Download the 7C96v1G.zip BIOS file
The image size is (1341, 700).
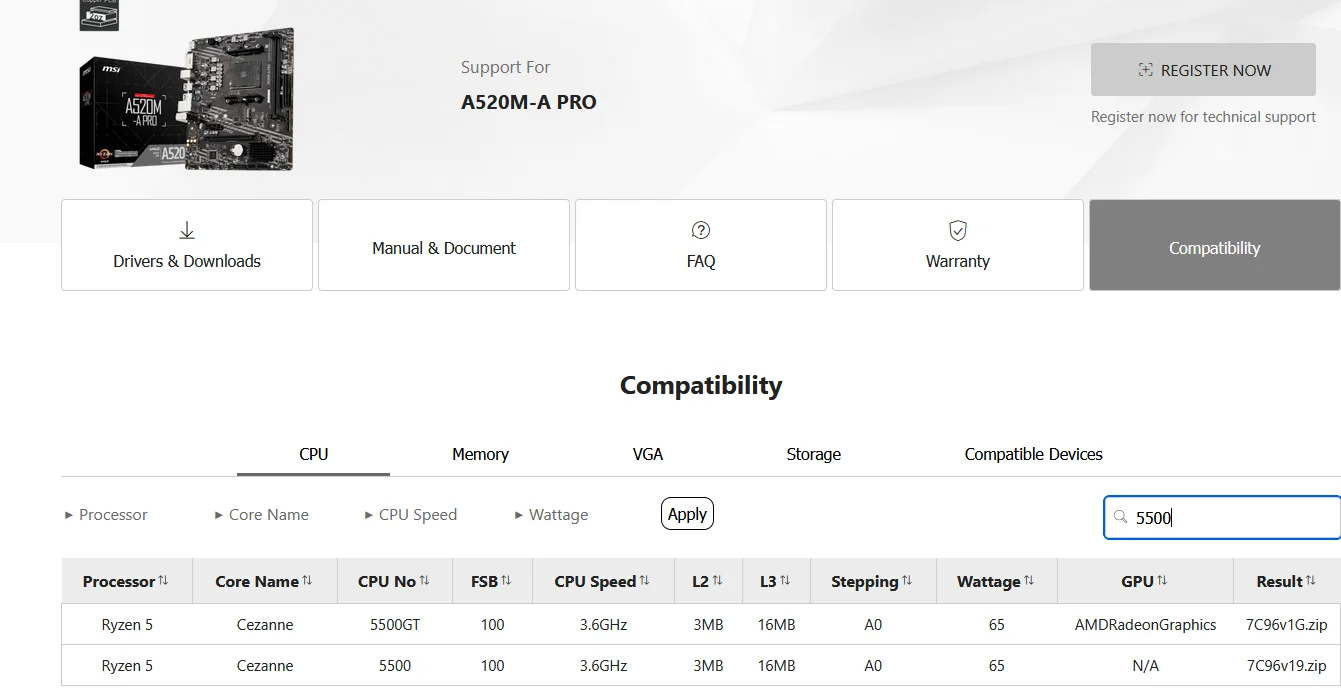[x=1286, y=625]
